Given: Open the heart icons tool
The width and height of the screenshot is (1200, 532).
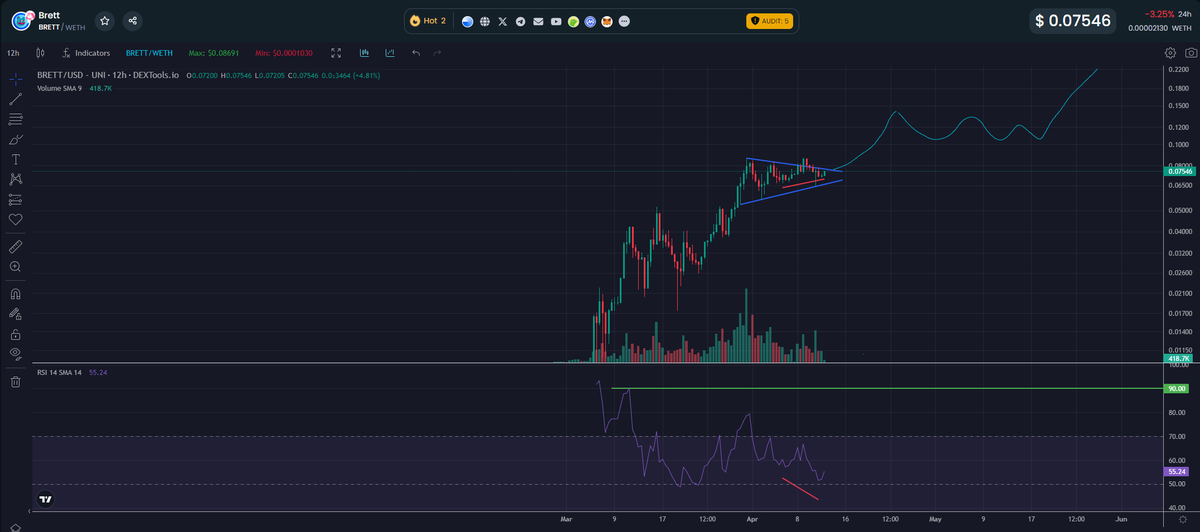Looking at the screenshot, I should [x=15, y=219].
